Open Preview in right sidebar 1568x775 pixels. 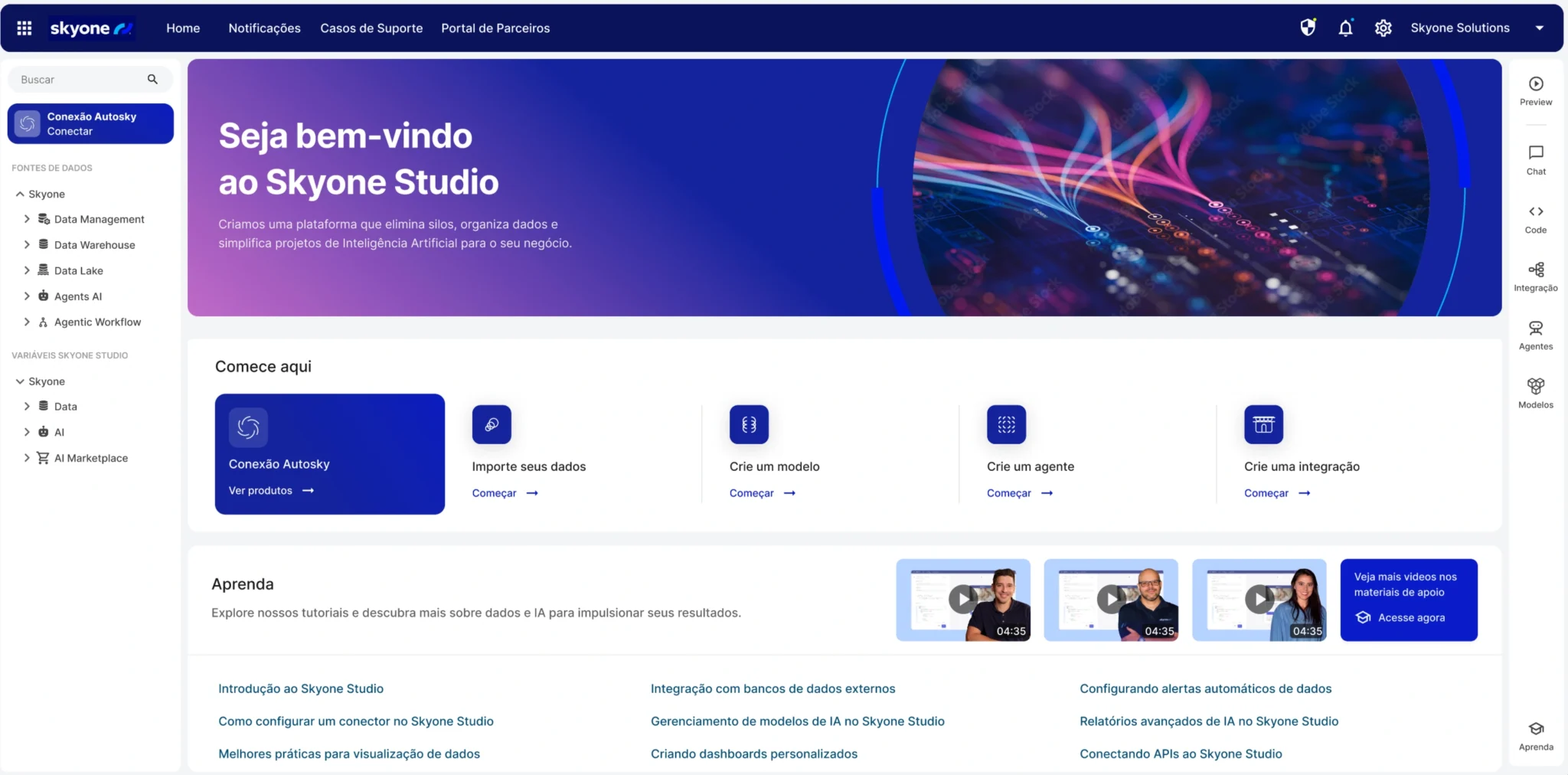click(1536, 90)
